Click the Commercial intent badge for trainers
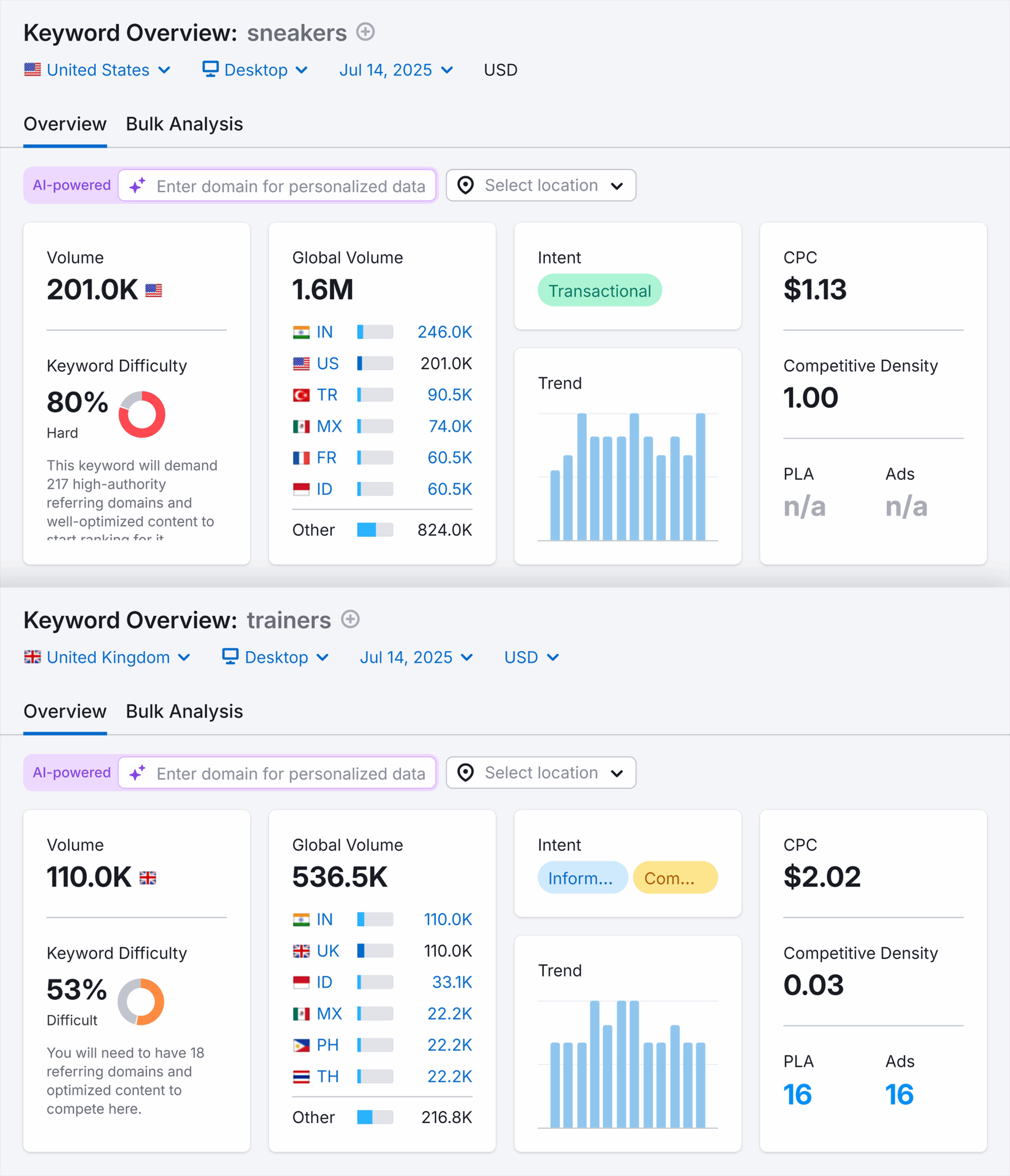The width and height of the screenshot is (1010, 1176). pyautogui.click(x=675, y=878)
